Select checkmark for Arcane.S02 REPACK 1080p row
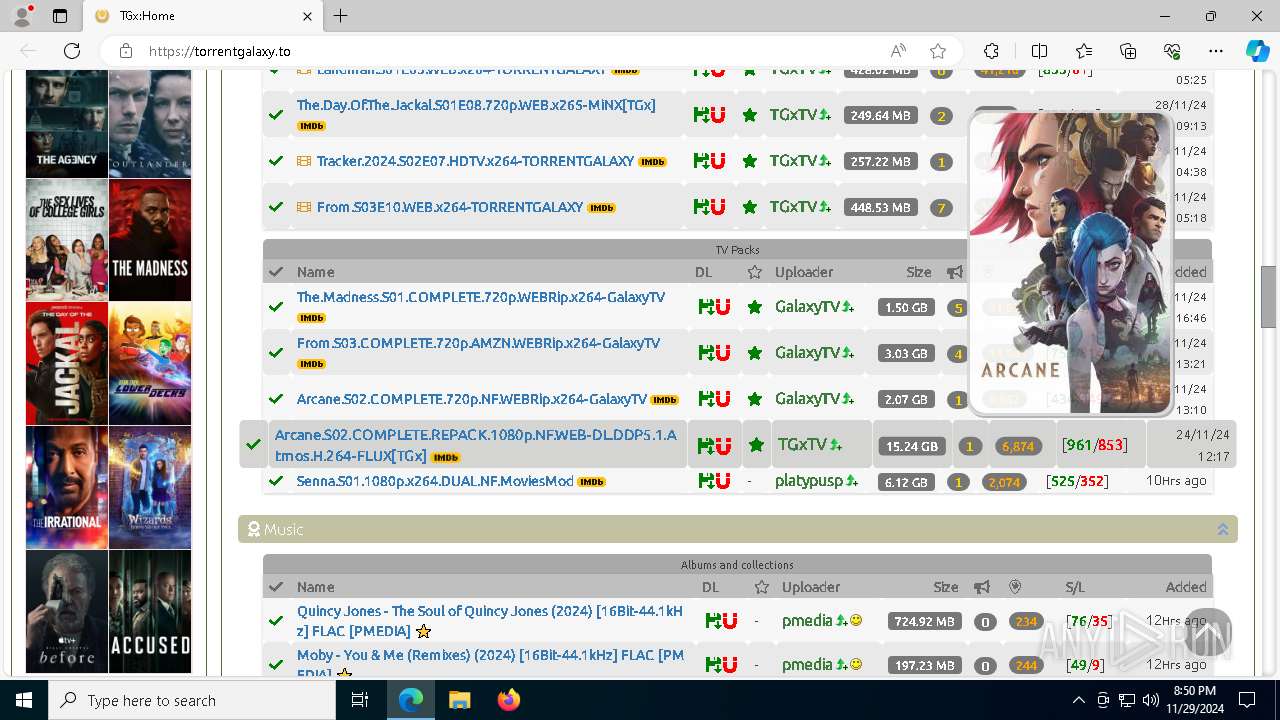 (254, 445)
